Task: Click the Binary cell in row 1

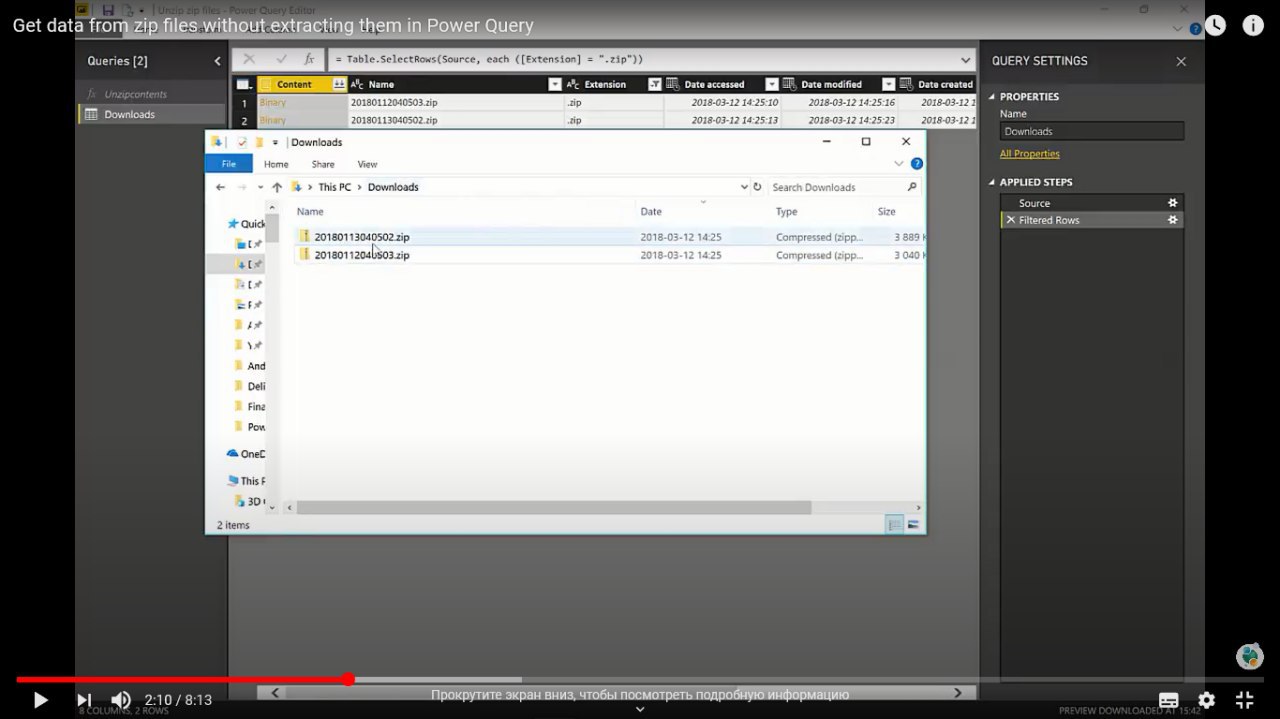Action: [x=301, y=102]
